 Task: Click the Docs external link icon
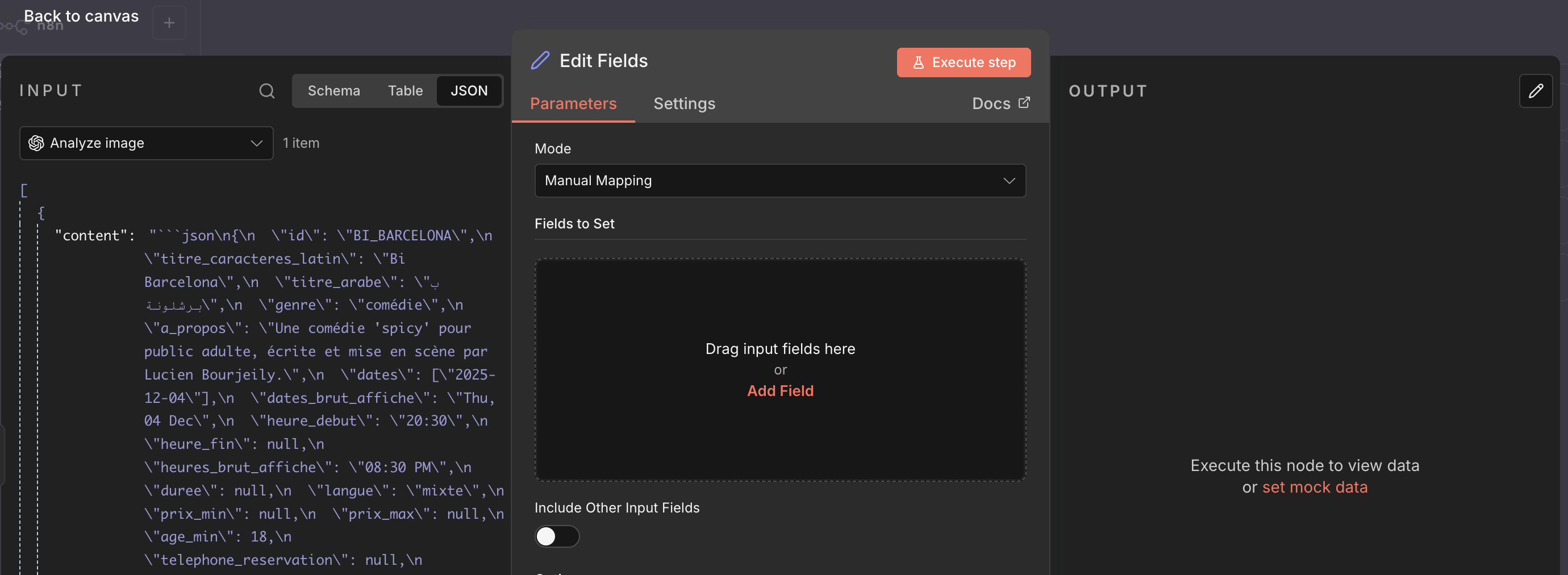point(1024,103)
